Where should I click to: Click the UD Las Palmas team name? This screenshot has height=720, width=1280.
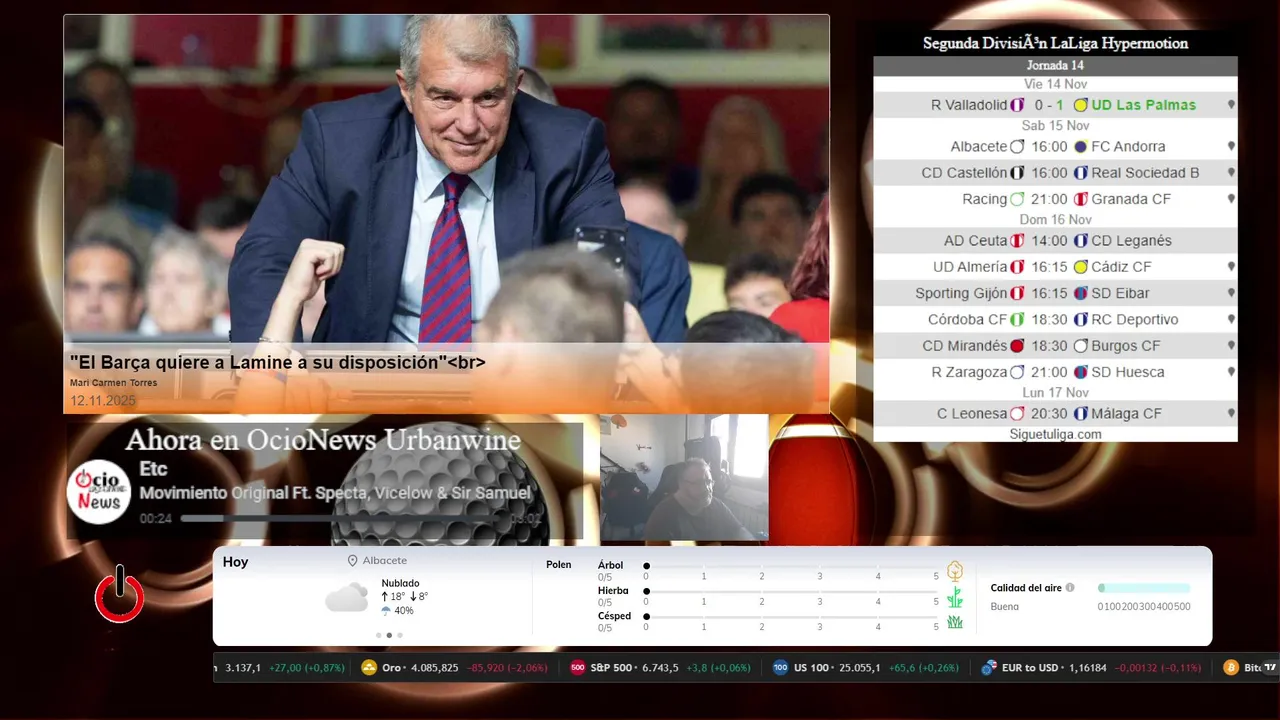pos(1143,105)
